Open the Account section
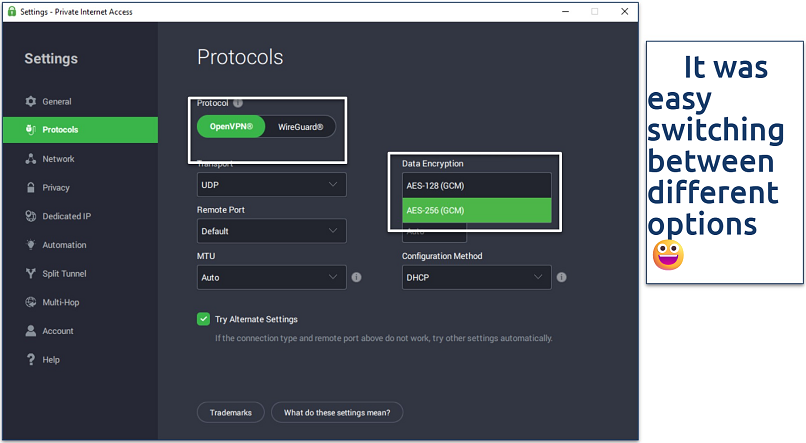Screen dimensions: 806x443 80,331
